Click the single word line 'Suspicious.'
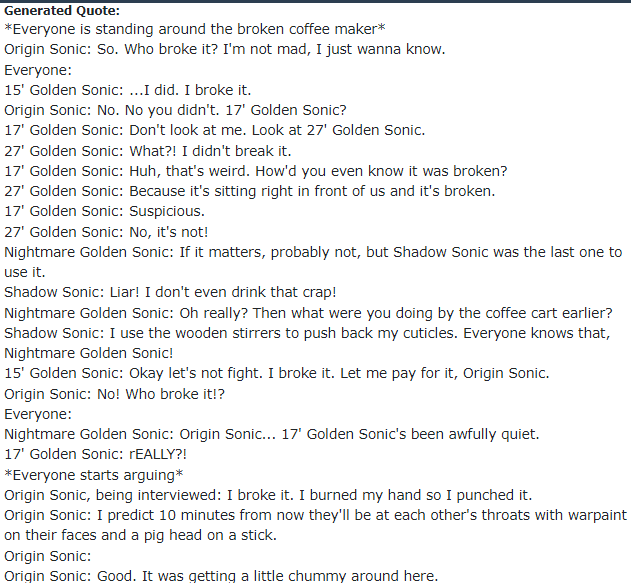Image resolution: width=631 pixels, height=583 pixels. click(x=104, y=212)
